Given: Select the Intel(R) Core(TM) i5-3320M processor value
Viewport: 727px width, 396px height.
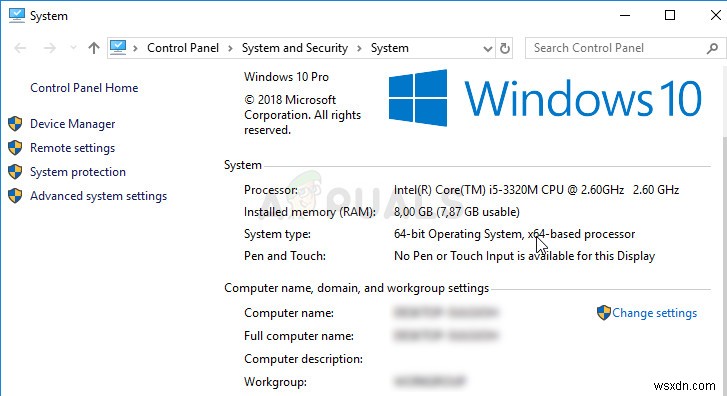Looking at the screenshot, I should tap(536, 190).
